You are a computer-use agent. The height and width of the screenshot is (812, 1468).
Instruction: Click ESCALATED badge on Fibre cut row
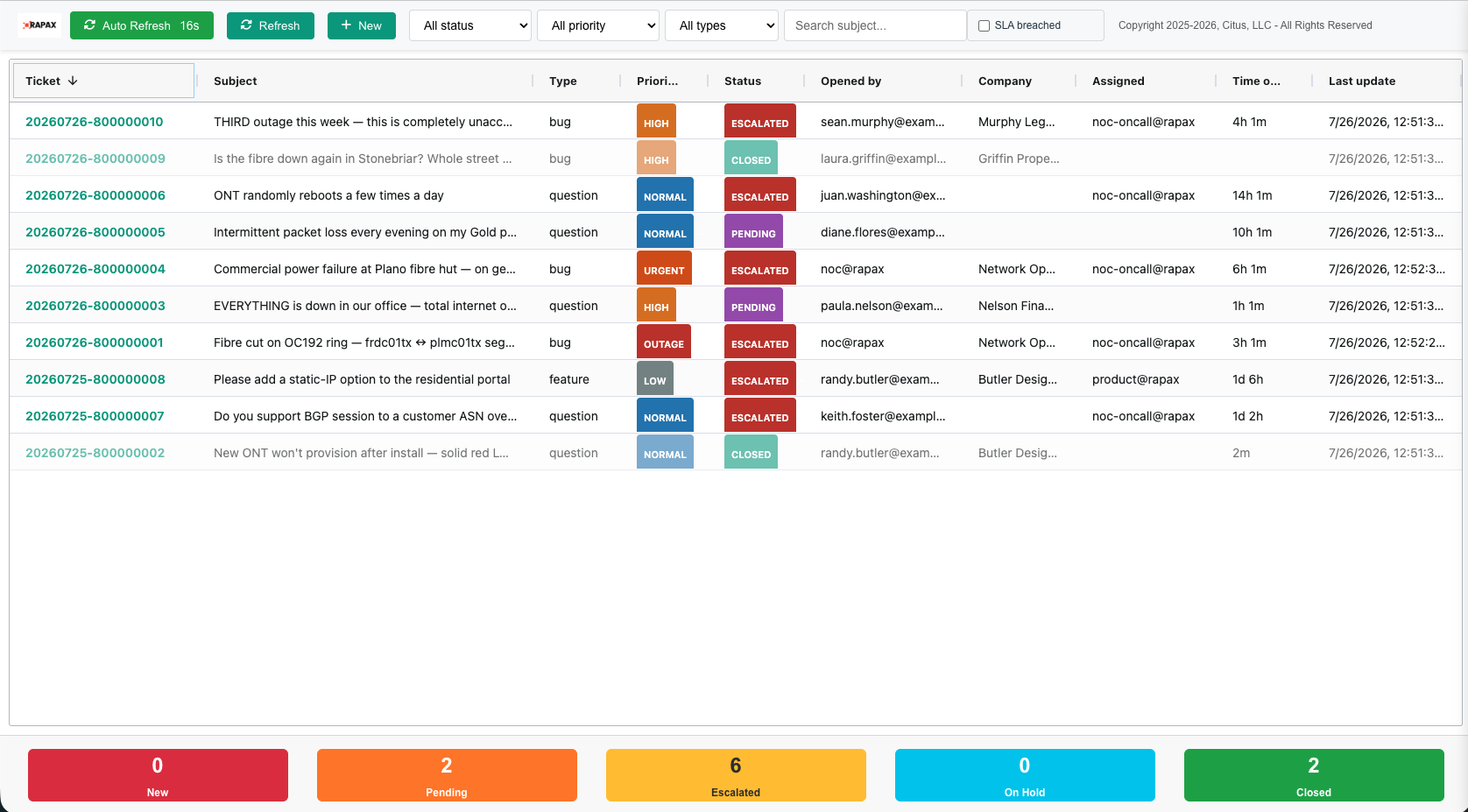pos(760,342)
